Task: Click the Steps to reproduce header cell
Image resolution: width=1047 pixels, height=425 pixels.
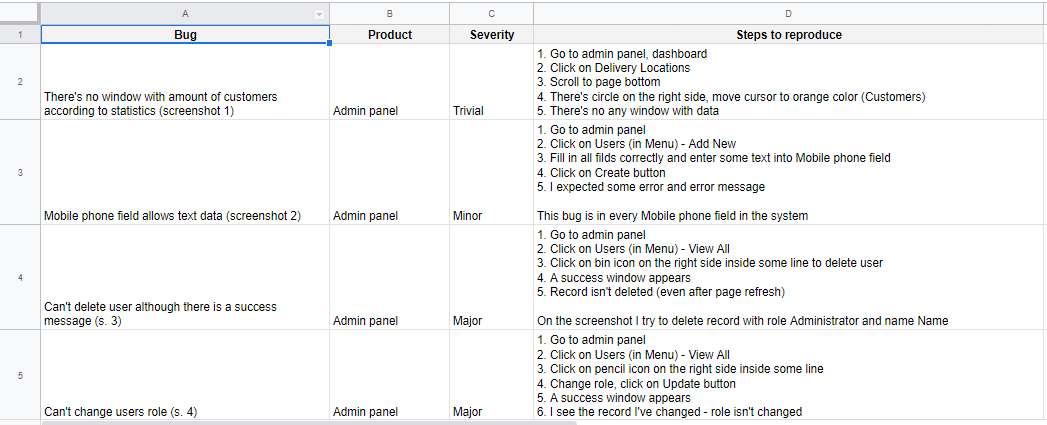Action: [x=789, y=35]
